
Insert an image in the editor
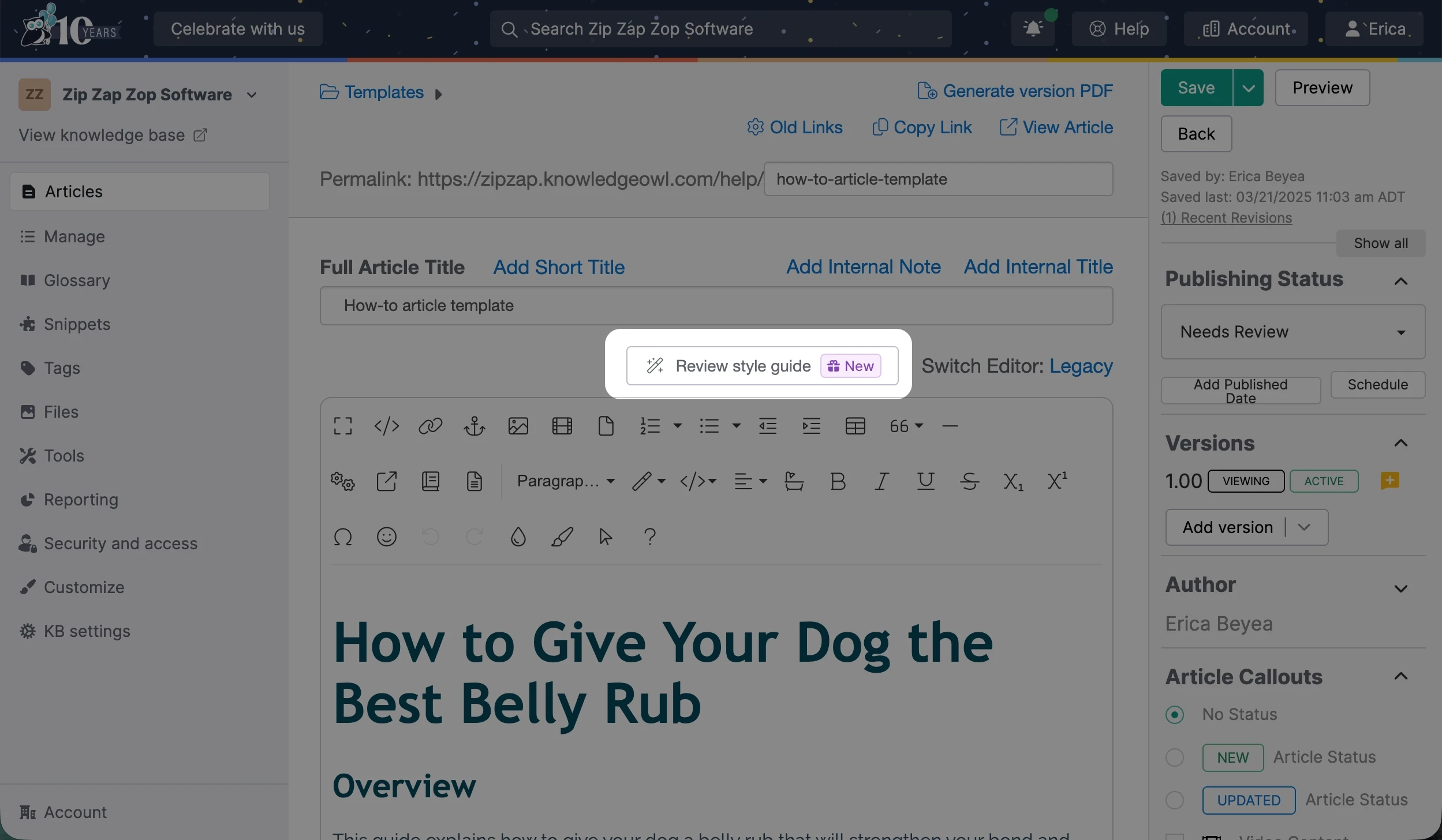tap(517, 426)
